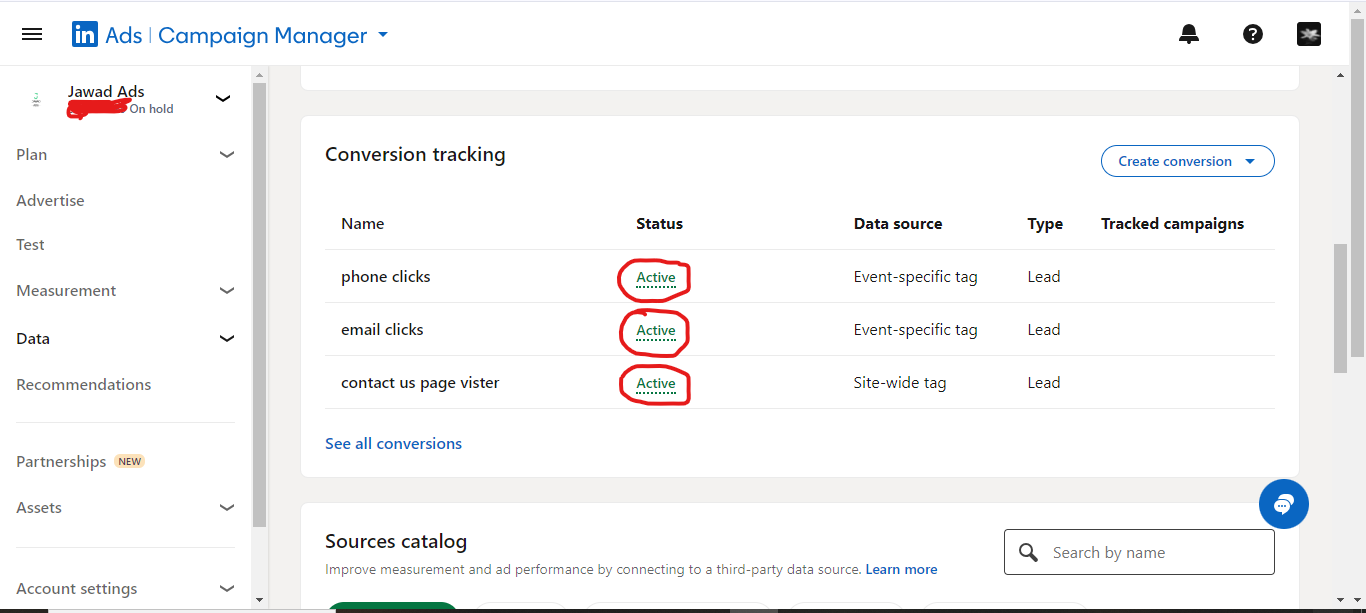Screen dimensions: 1366x613
Task: Expand the Campaign Manager dropdown arrow
Action: click(x=383, y=36)
